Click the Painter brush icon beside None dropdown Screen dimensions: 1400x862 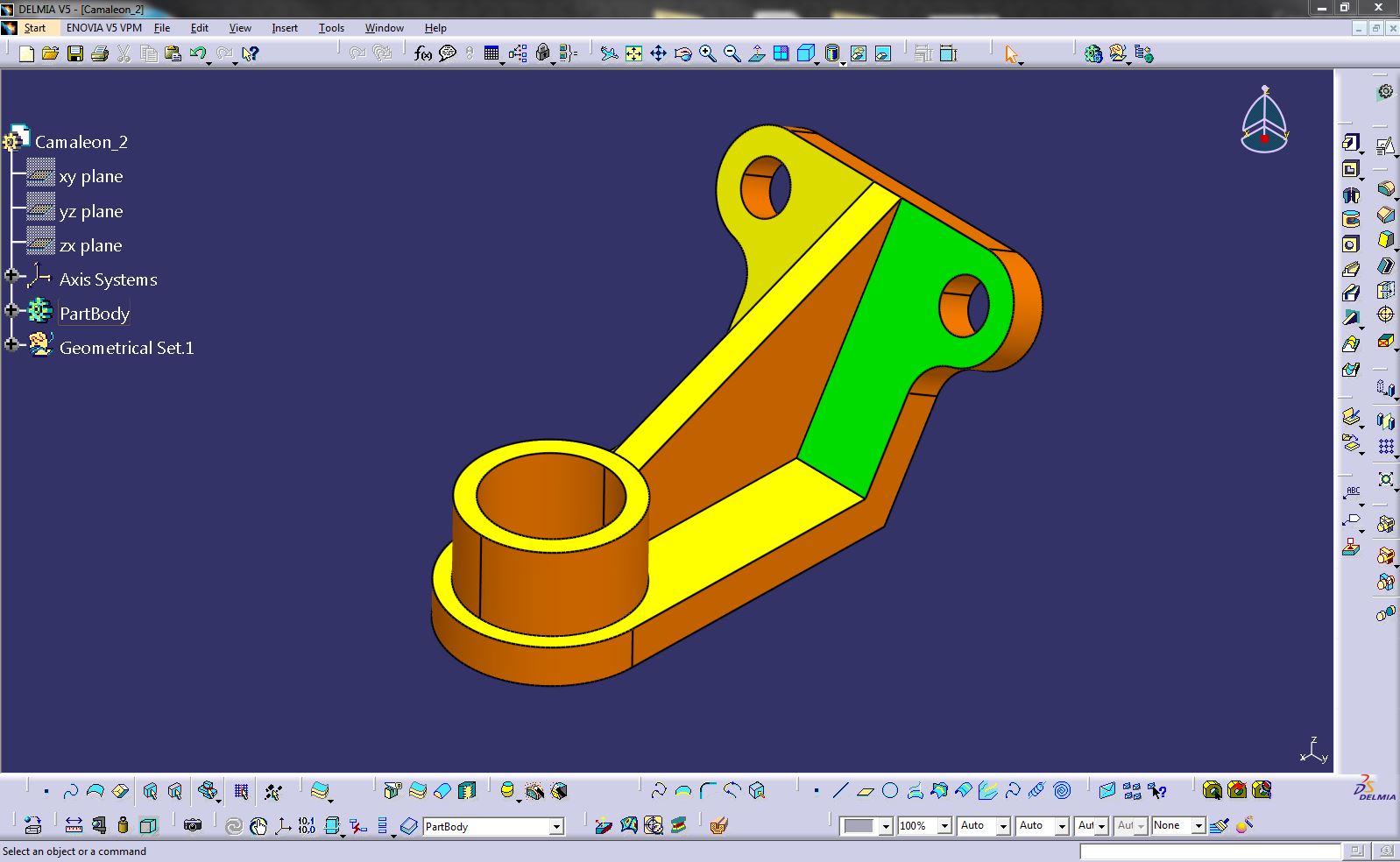click(1219, 825)
